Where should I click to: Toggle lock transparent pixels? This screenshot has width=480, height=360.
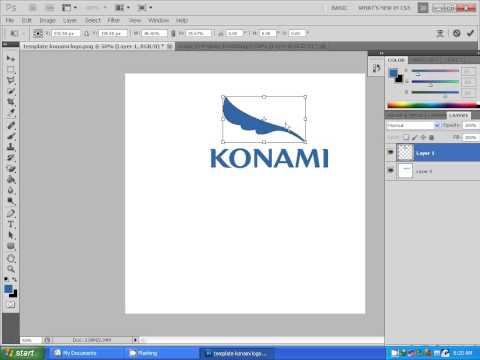point(406,137)
